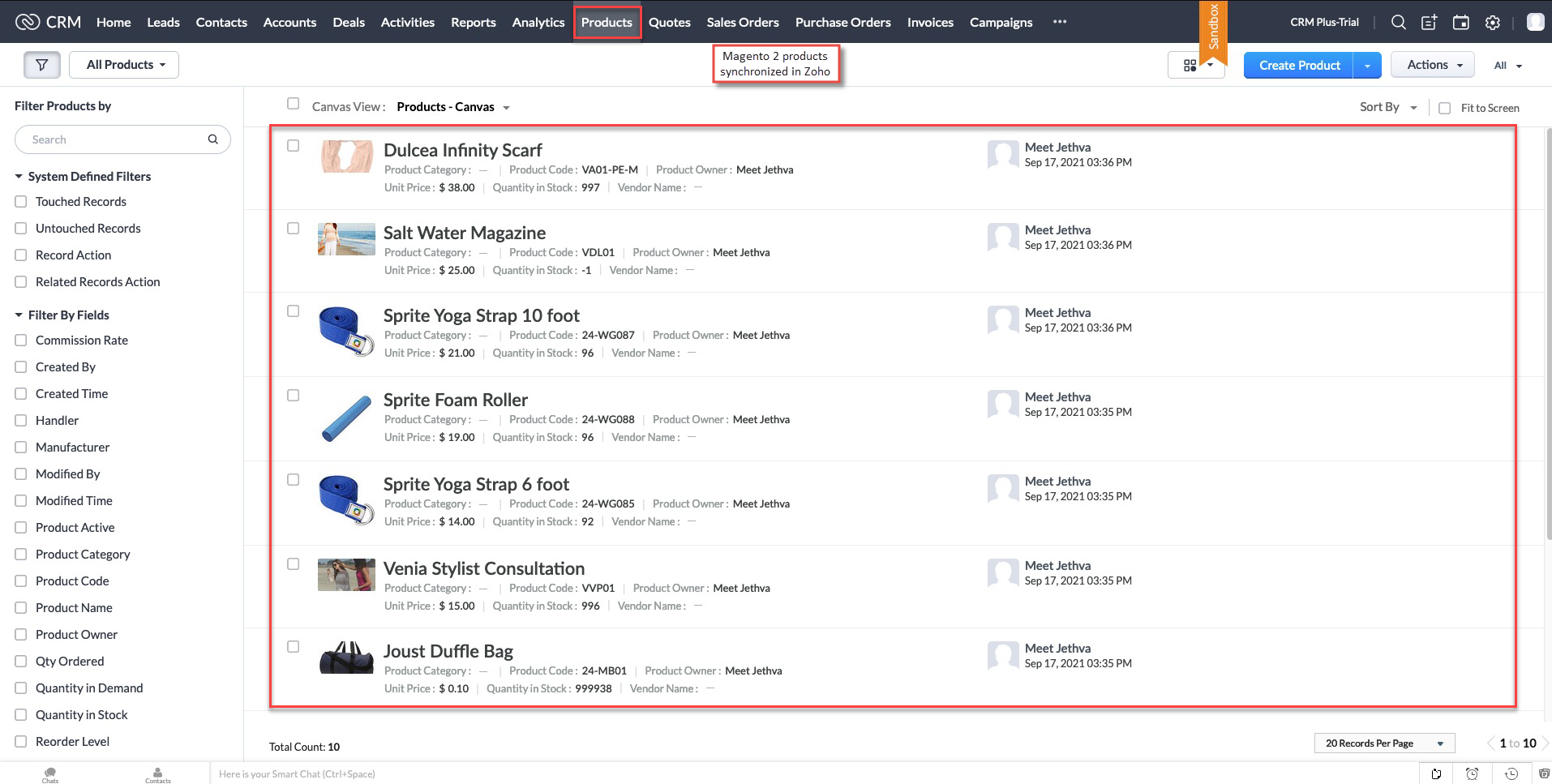Open the Sort By dropdown
Screen dimensions: 1552x784
coord(1388,107)
